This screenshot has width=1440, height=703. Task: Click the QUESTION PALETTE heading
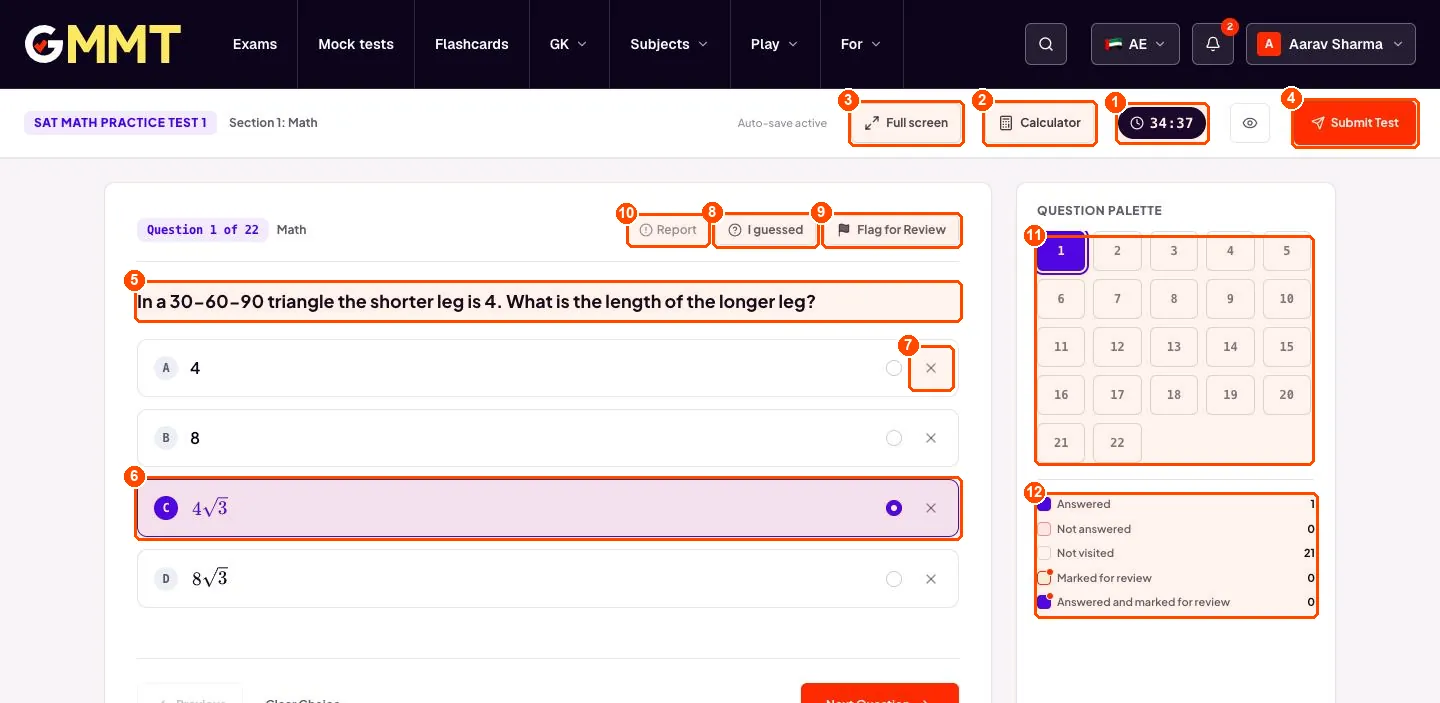click(x=1099, y=211)
